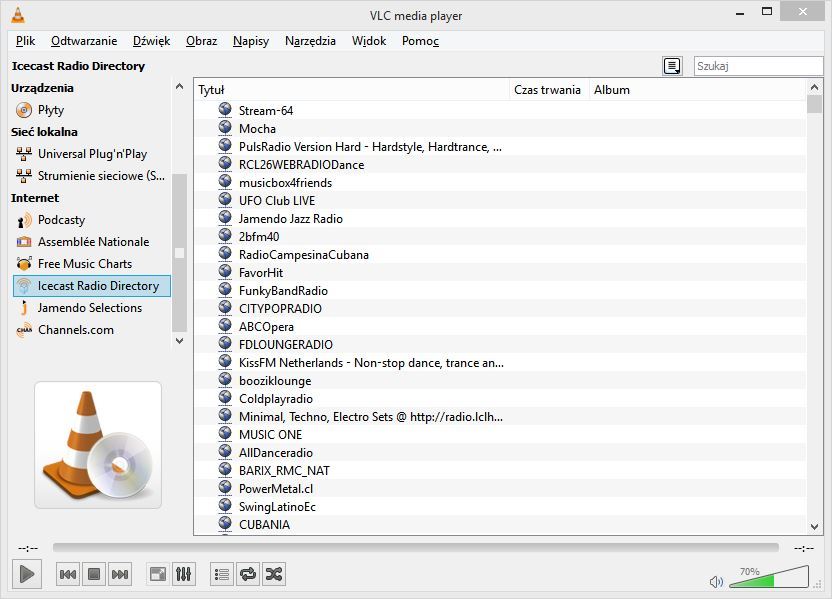Set volume on the volume slider
The width and height of the screenshot is (832, 599).
769,577
